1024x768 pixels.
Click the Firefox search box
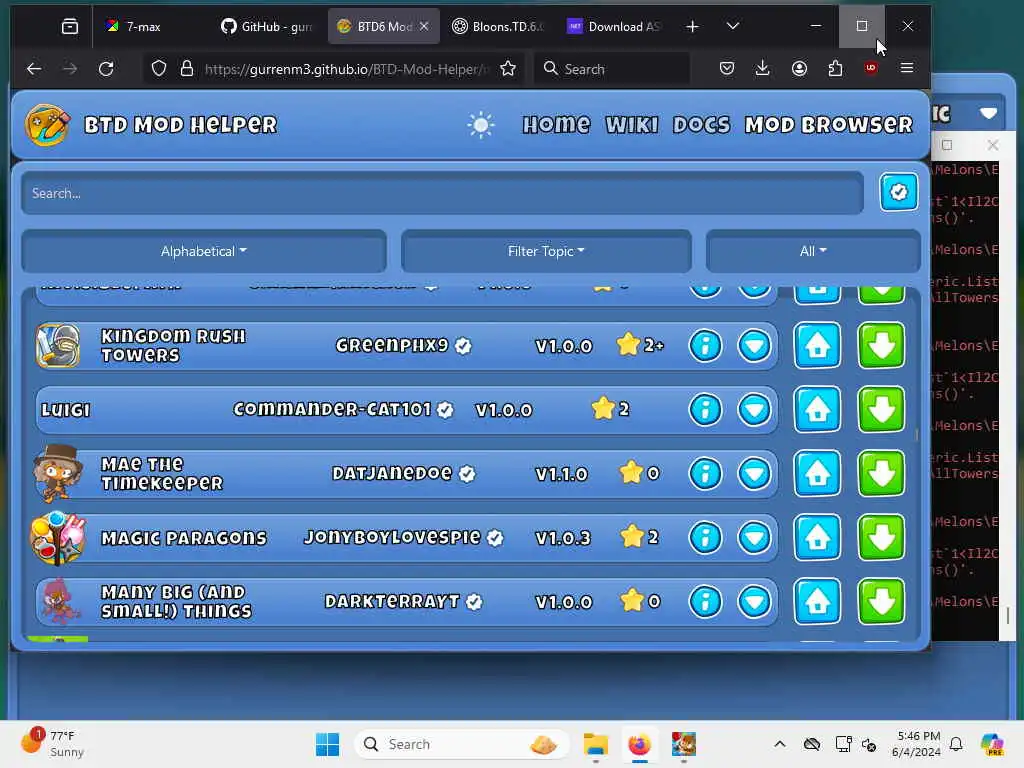pyautogui.click(x=612, y=69)
